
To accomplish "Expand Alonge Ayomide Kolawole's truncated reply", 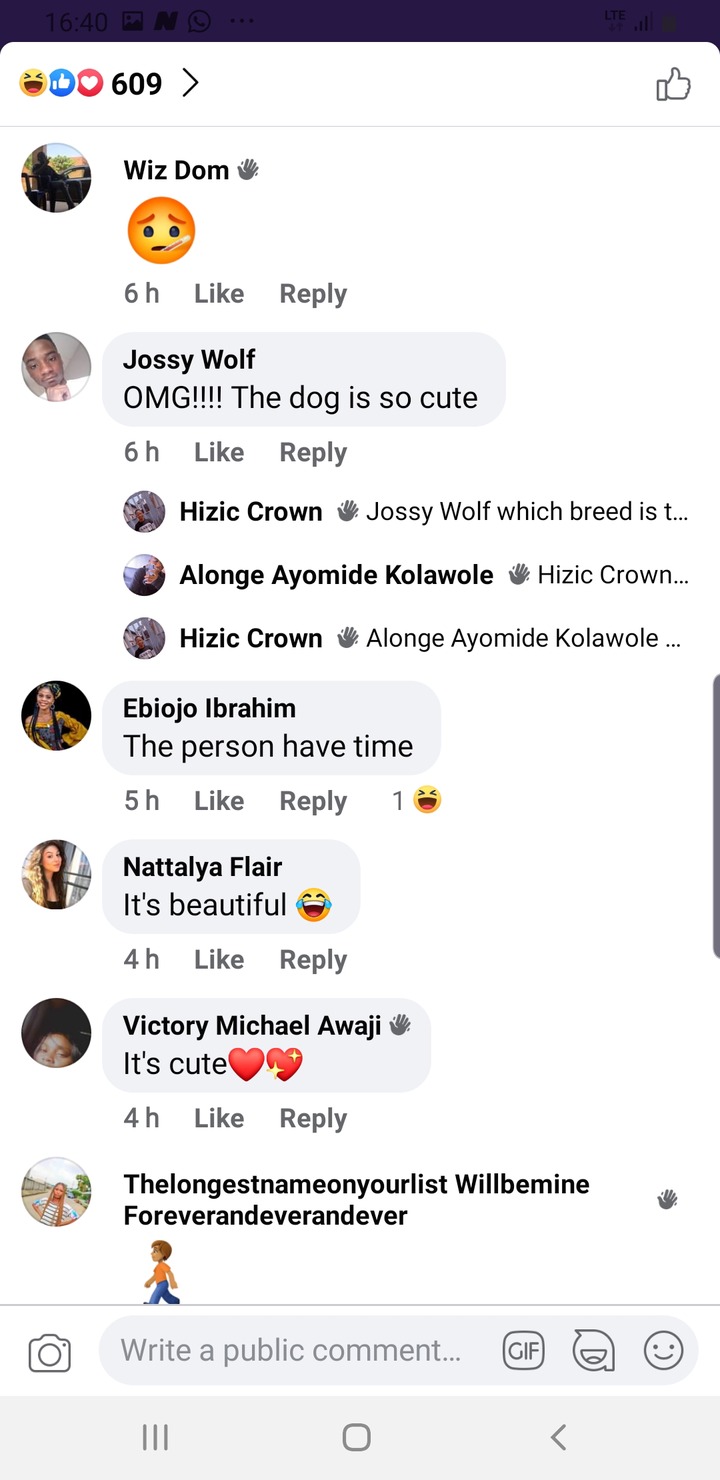I will point(406,575).
